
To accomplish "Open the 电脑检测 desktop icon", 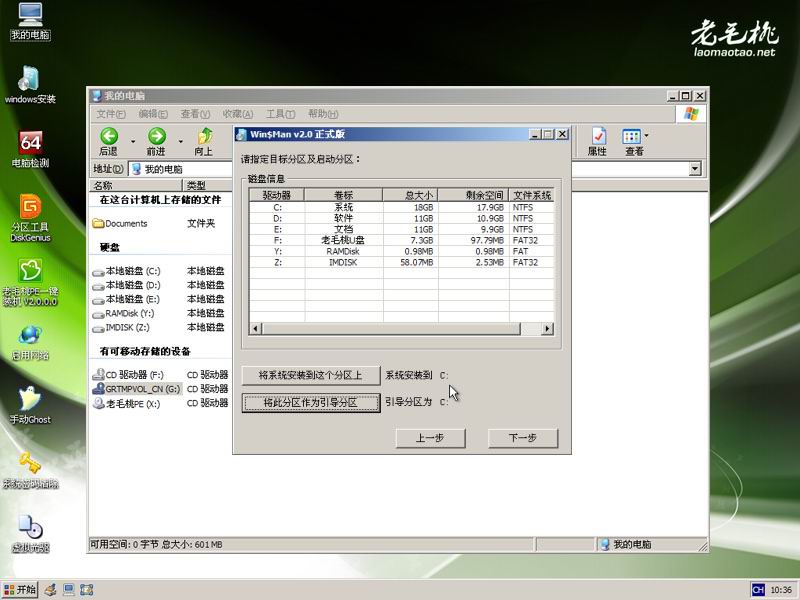I will (x=30, y=149).
